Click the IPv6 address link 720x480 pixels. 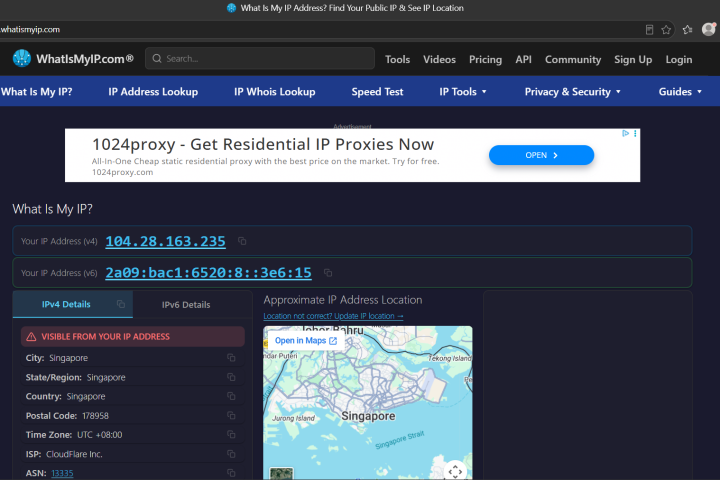coord(208,273)
